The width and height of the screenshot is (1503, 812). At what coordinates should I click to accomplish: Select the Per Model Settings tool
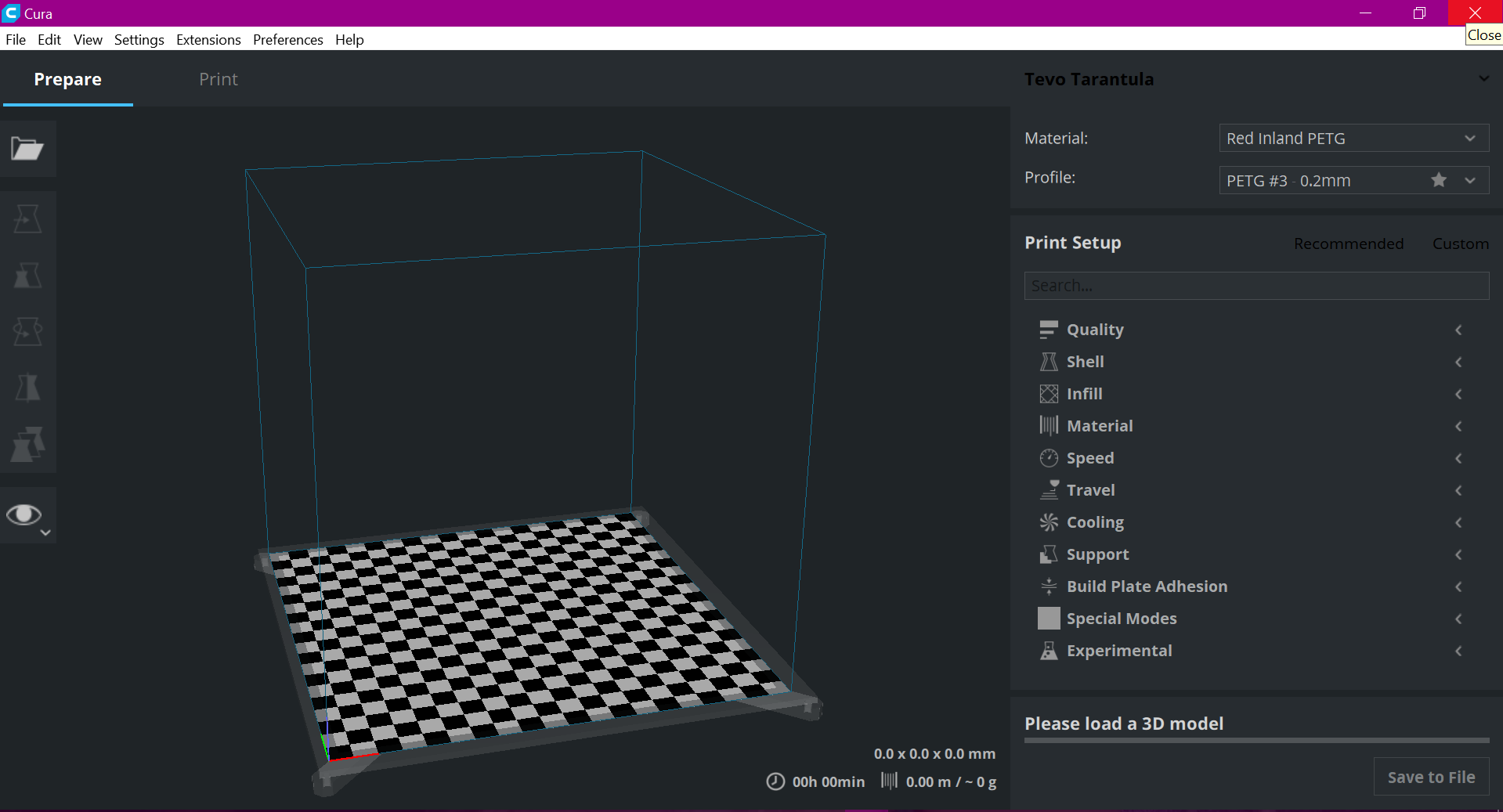[27, 445]
